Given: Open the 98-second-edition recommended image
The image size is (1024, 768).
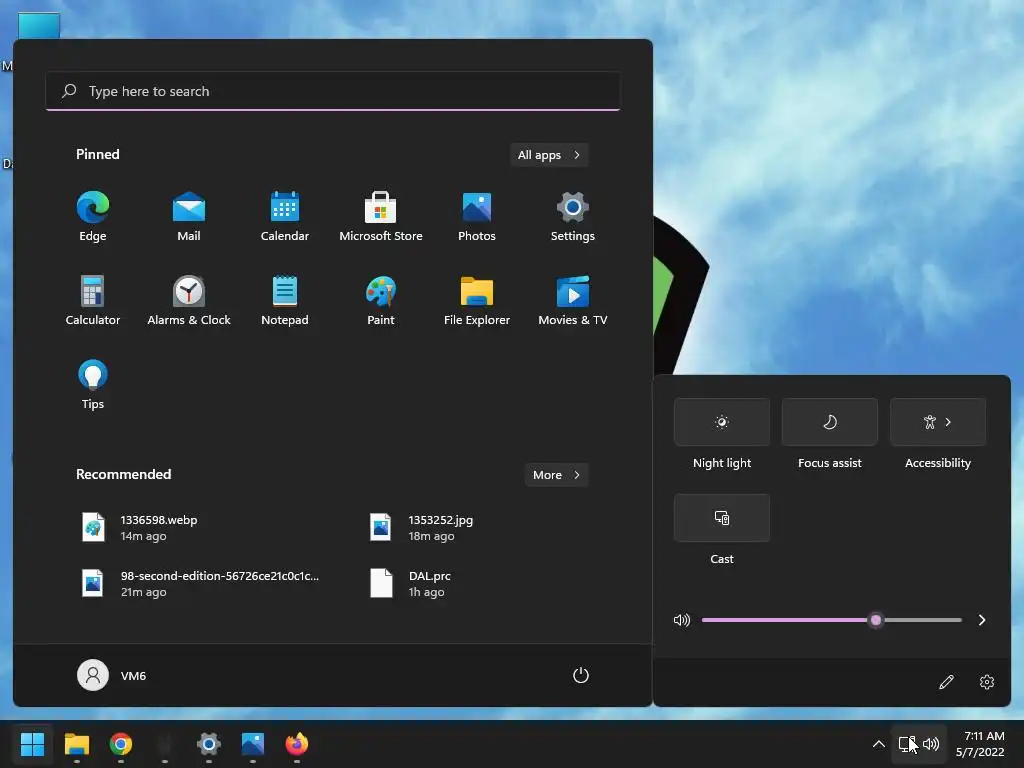Looking at the screenshot, I should click(199, 584).
